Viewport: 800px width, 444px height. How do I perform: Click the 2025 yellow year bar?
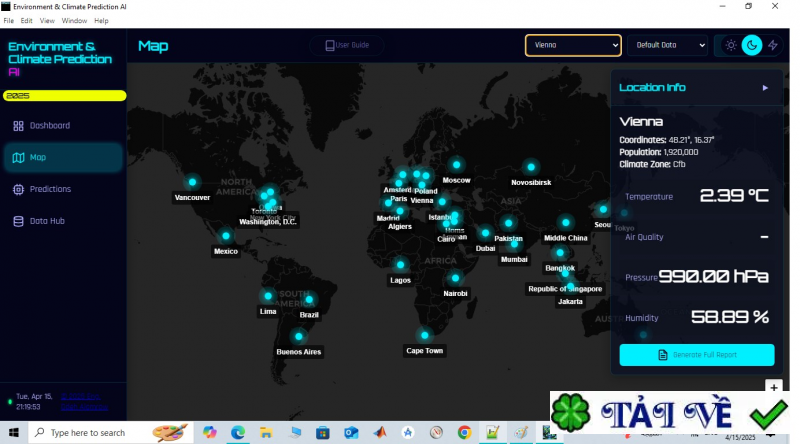64,96
